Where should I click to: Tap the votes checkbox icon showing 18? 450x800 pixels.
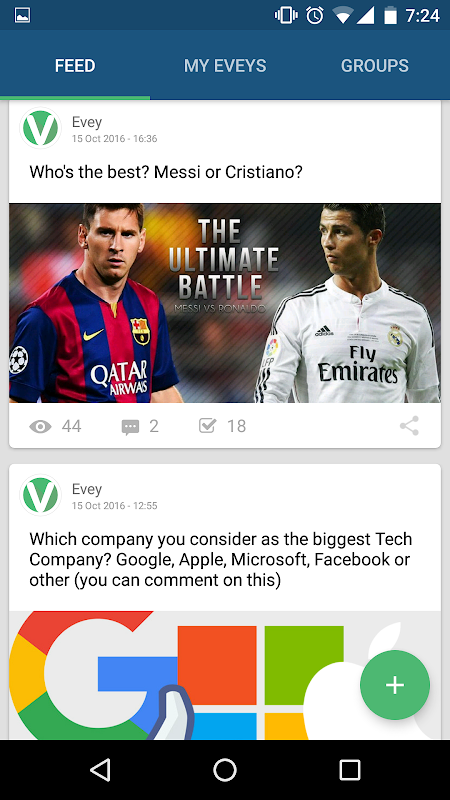(208, 426)
